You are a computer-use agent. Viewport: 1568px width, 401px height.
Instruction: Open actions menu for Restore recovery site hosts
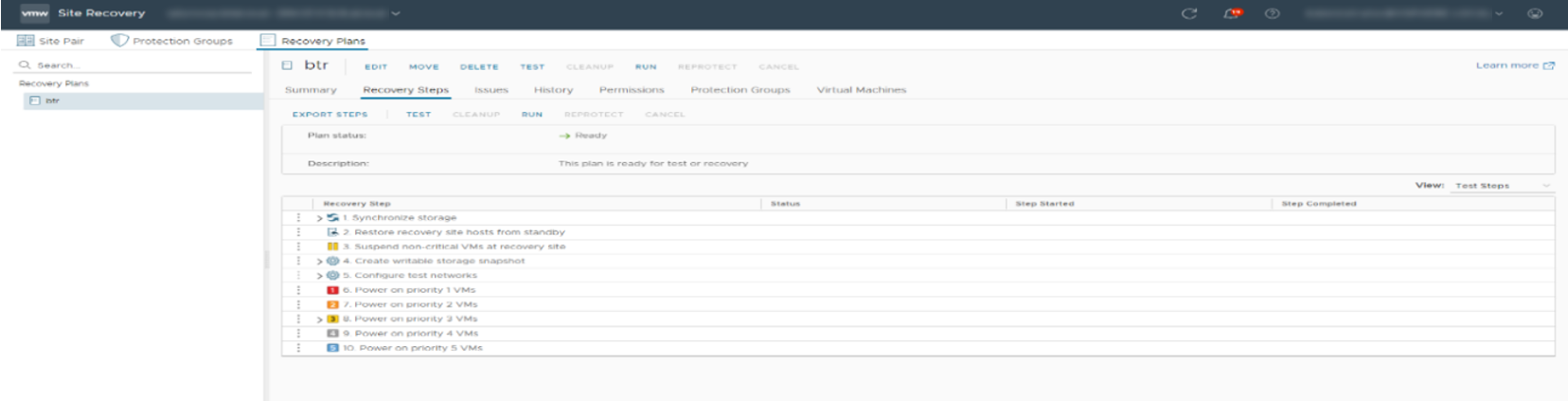coord(298,232)
